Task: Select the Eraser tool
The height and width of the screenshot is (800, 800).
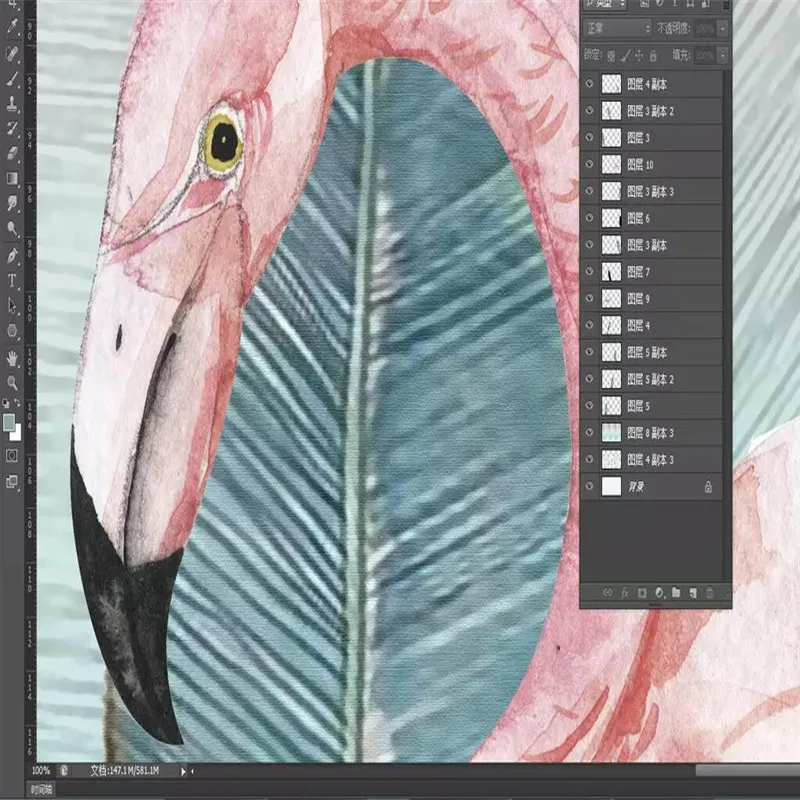Action: [12, 153]
